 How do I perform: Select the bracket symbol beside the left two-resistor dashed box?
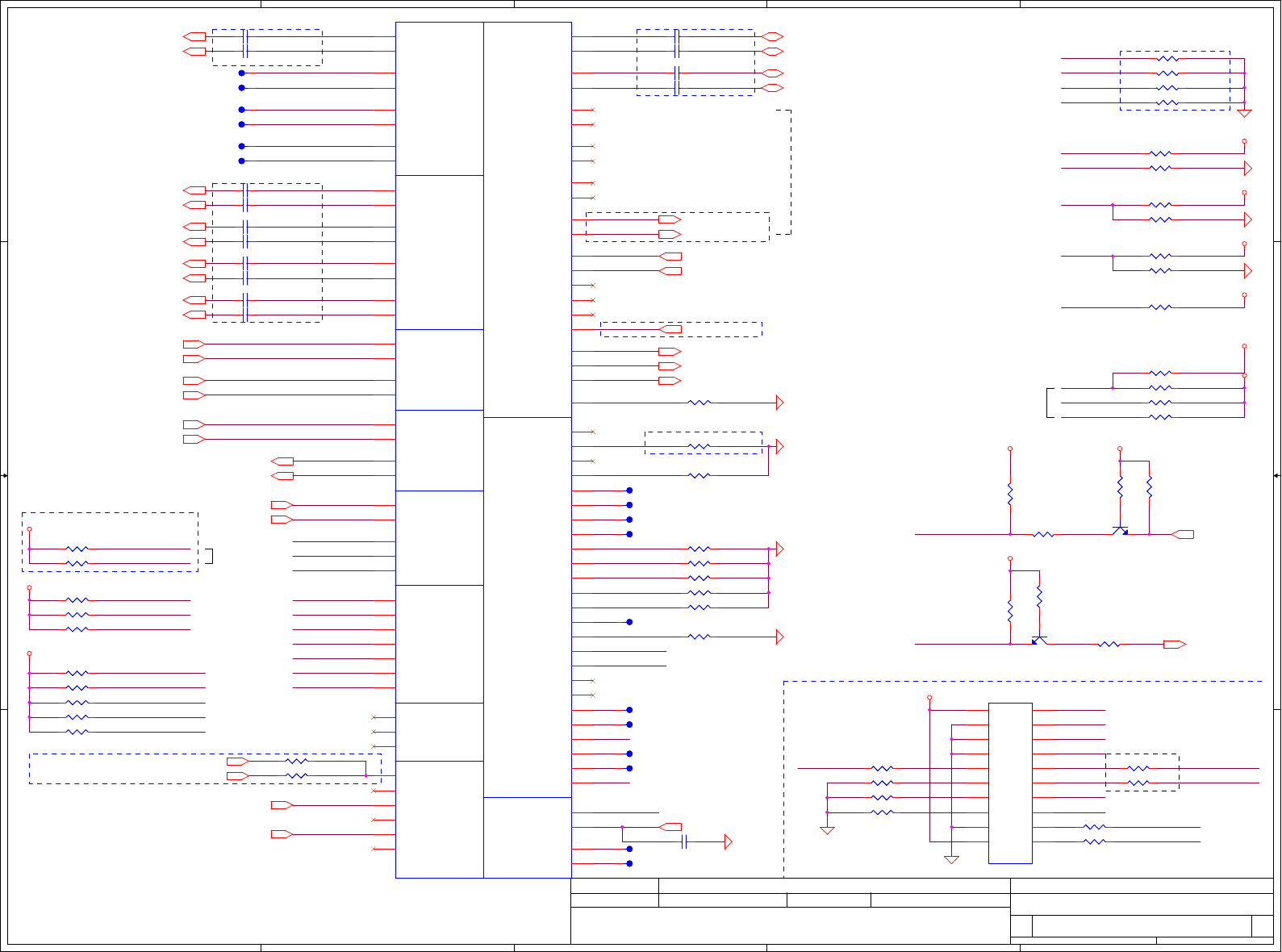click(x=210, y=556)
